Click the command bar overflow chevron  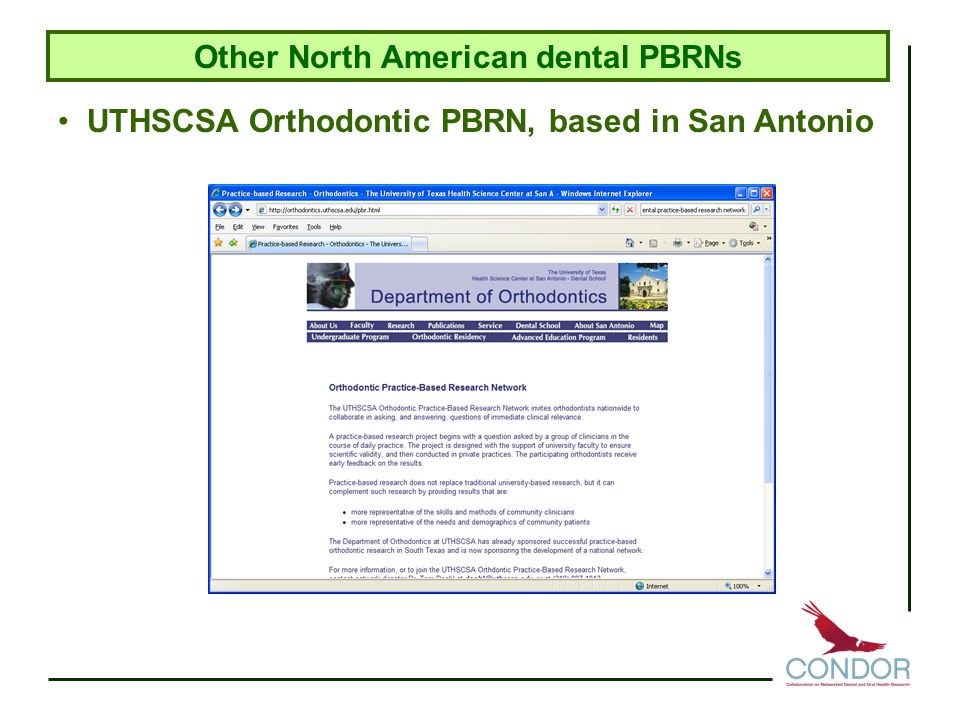[x=769, y=239]
